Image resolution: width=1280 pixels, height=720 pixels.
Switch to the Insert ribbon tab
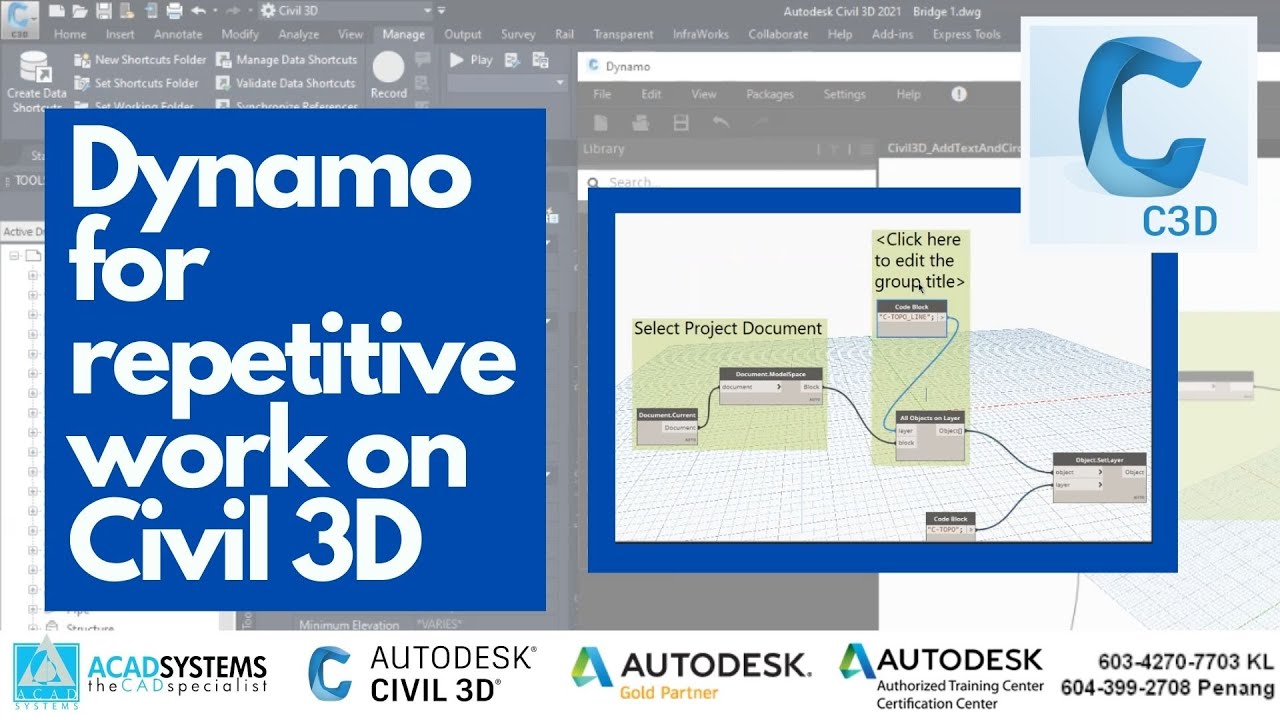(x=120, y=34)
